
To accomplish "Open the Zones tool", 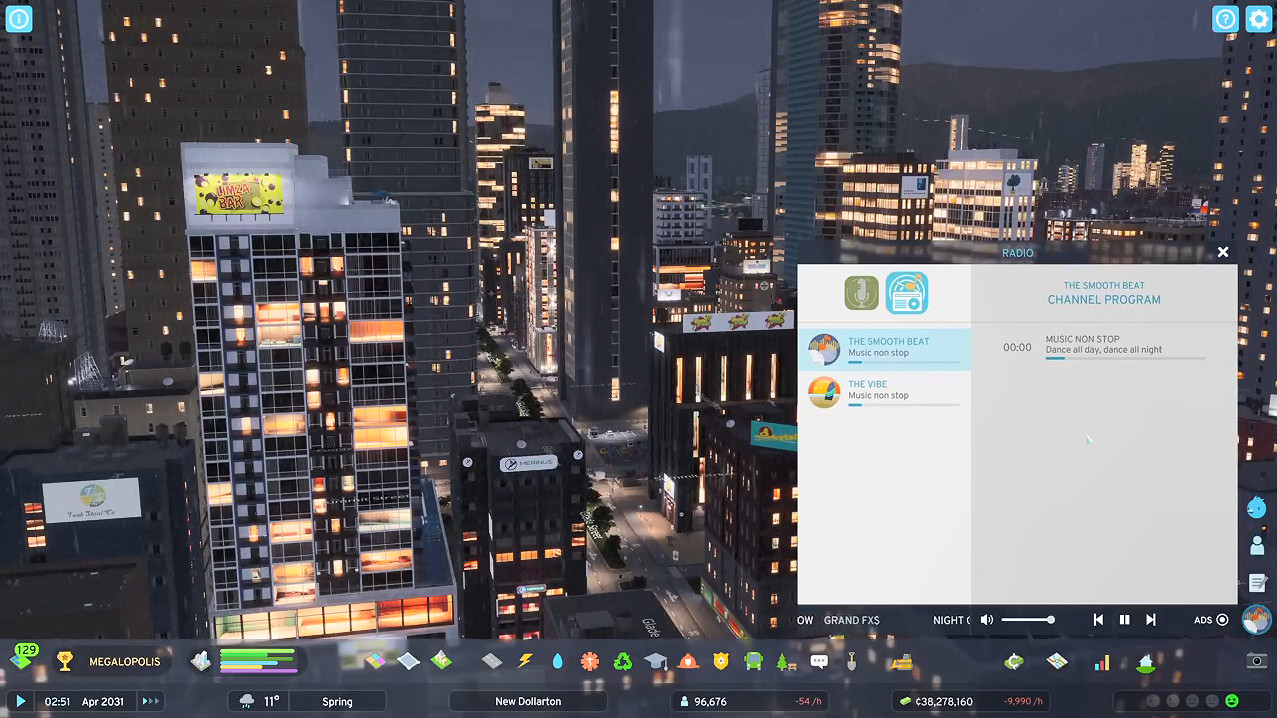I will (x=375, y=661).
